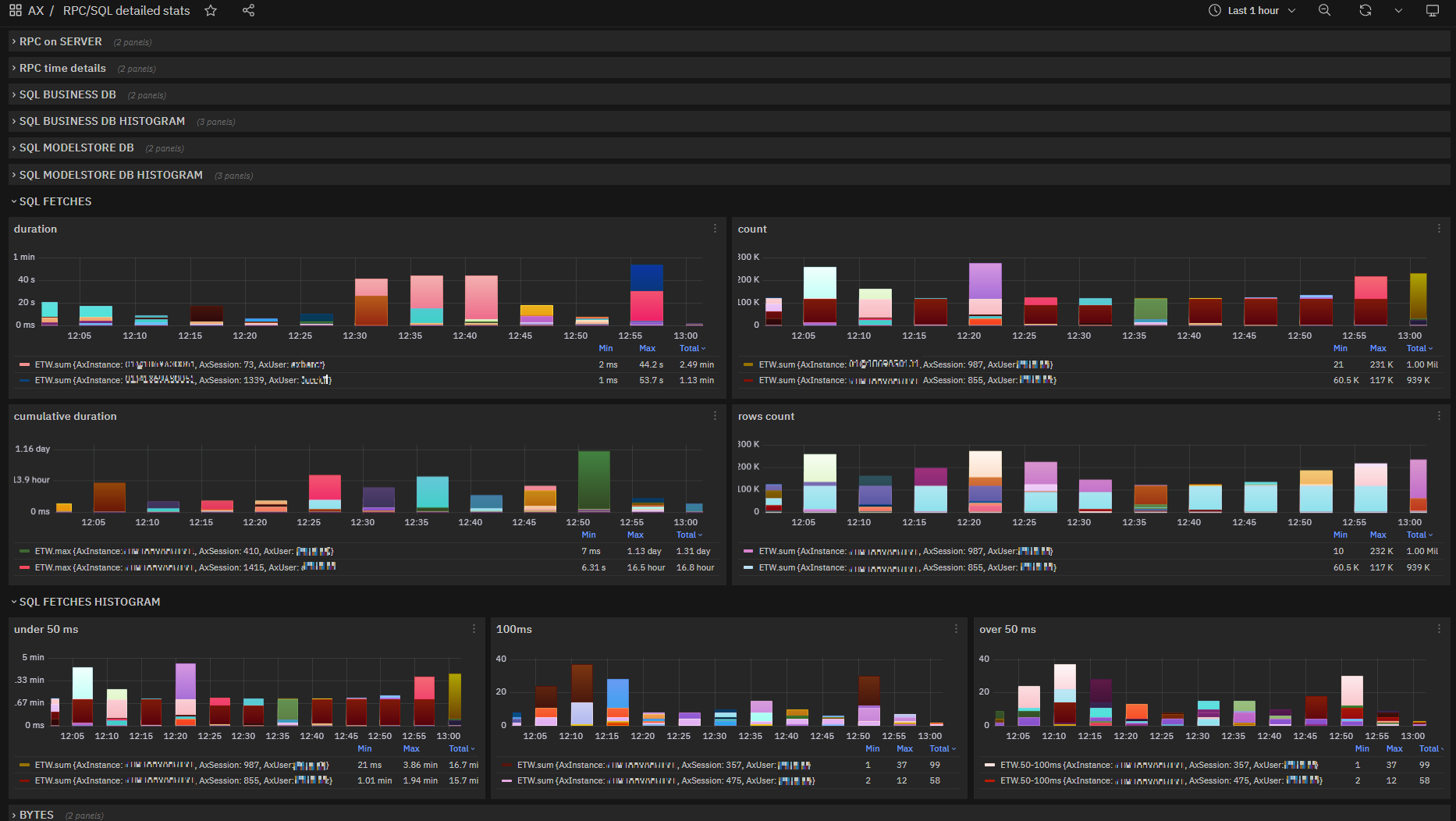Click the rows count panel title
This screenshot has height=821, width=1456.
click(x=766, y=416)
